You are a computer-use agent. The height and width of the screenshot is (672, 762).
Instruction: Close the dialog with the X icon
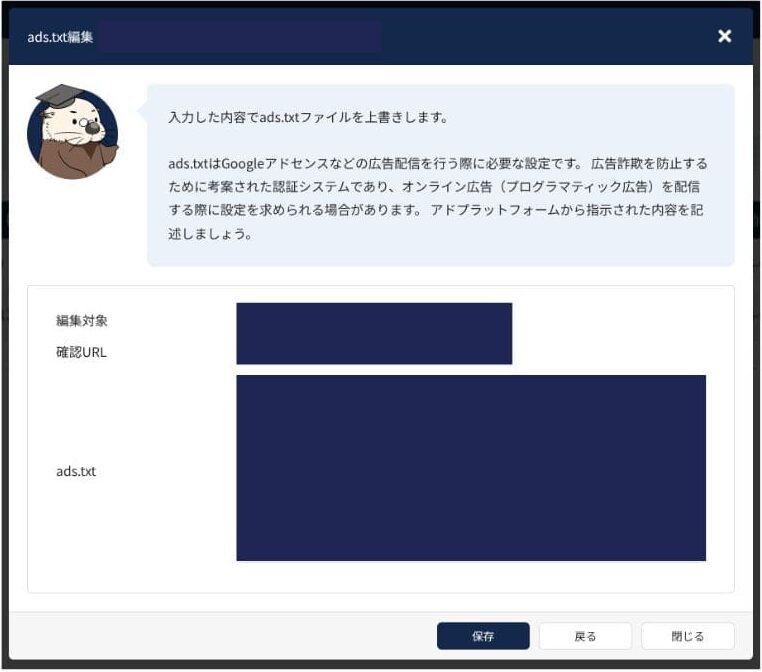(x=725, y=36)
